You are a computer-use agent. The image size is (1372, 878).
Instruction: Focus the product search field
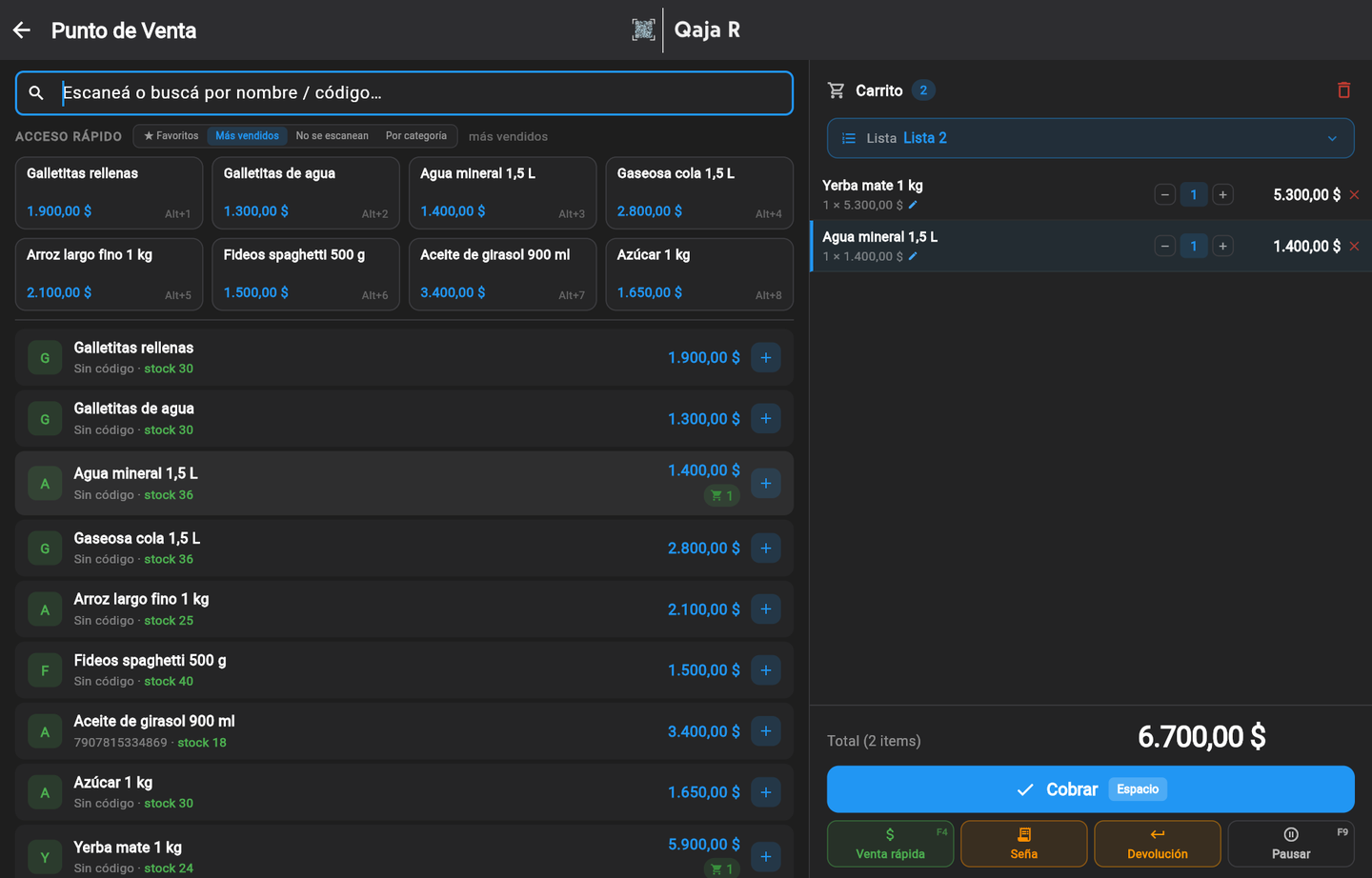[404, 93]
